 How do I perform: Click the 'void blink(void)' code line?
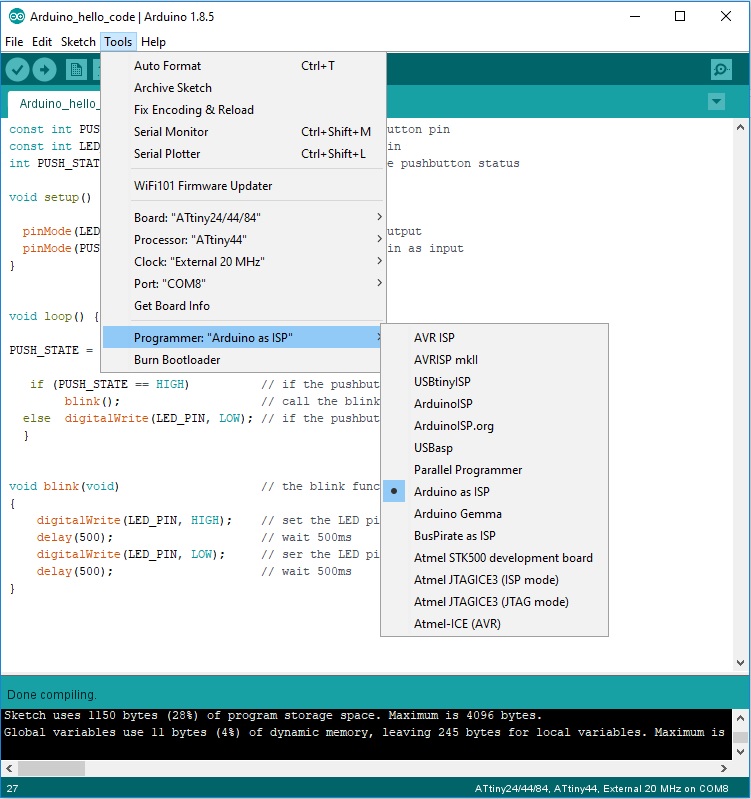pyautogui.click(x=64, y=486)
